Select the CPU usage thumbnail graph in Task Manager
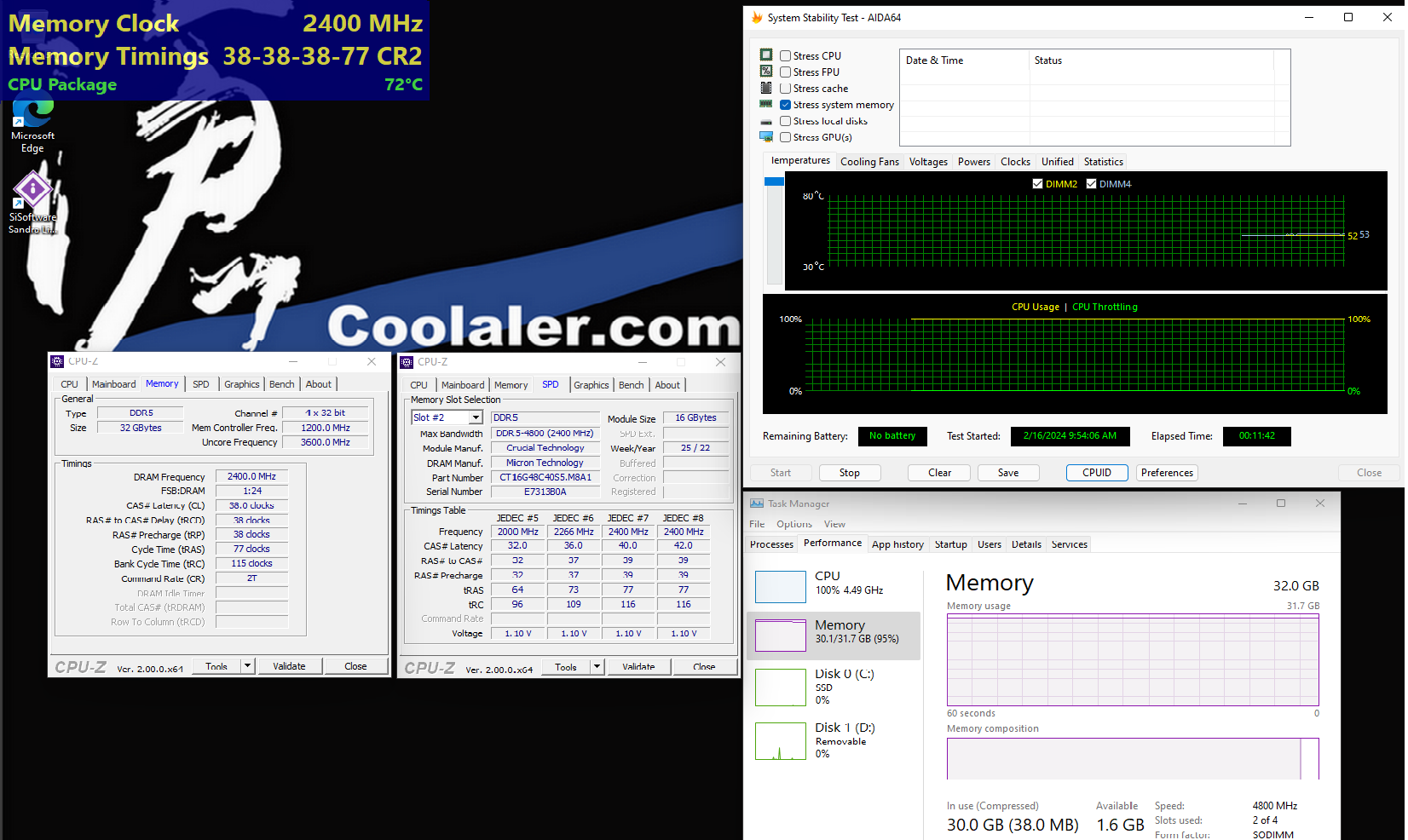This screenshot has width=1408, height=840. pos(781,587)
